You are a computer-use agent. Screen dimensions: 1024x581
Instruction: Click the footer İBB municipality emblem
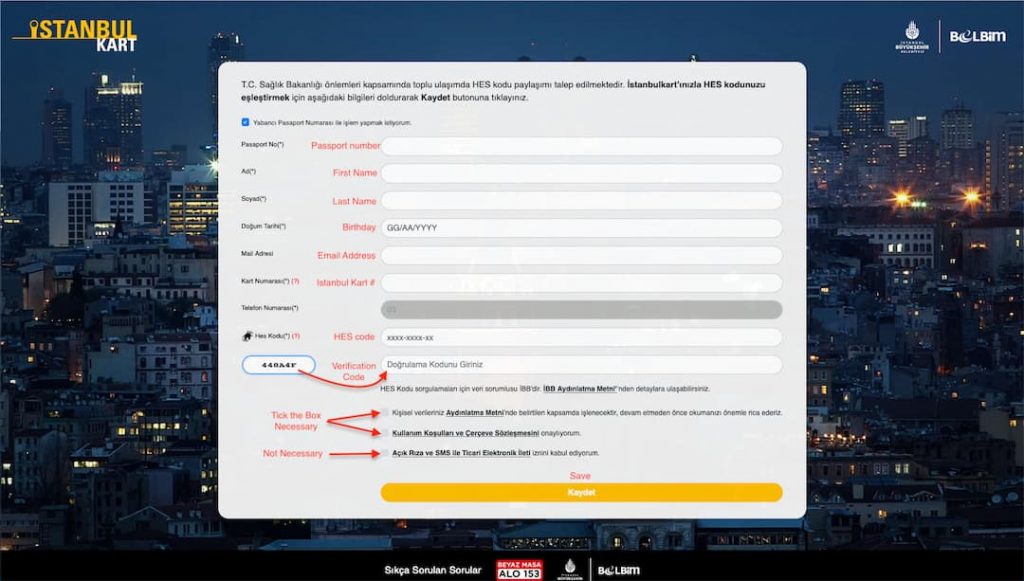click(569, 569)
